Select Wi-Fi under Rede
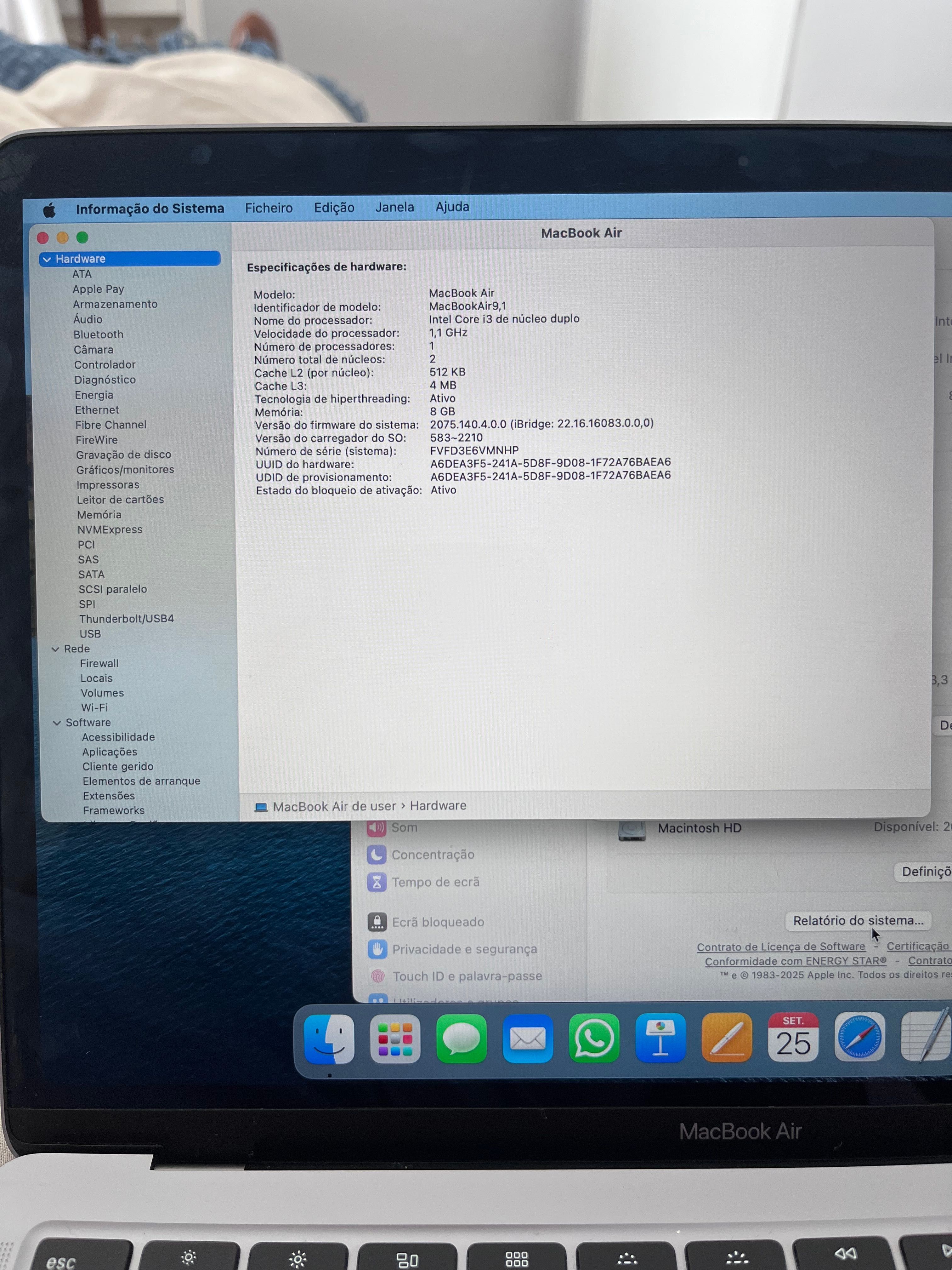952x1270 pixels. [x=94, y=708]
